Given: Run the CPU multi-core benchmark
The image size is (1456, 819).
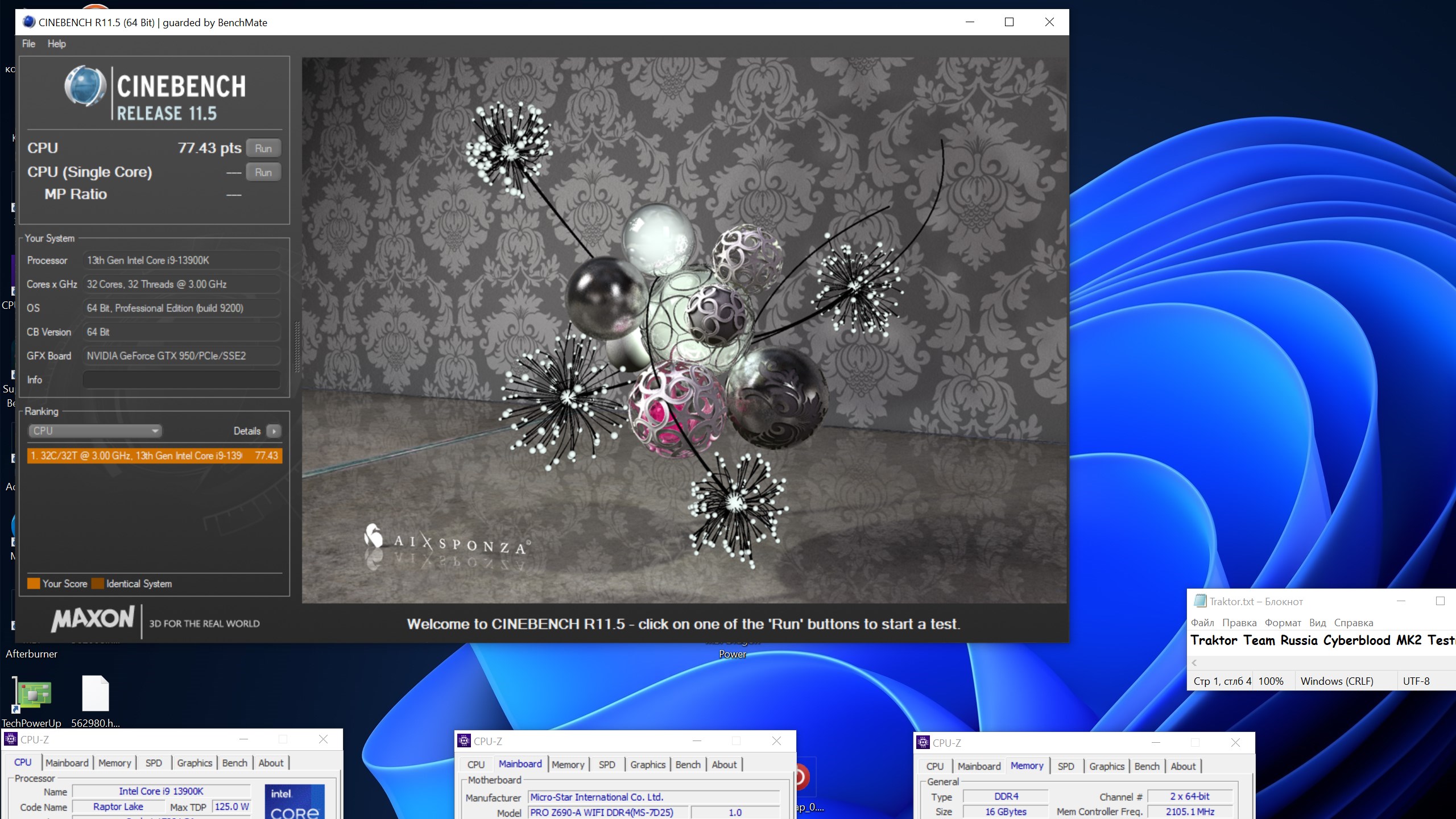Looking at the screenshot, I should coord(263,148).
